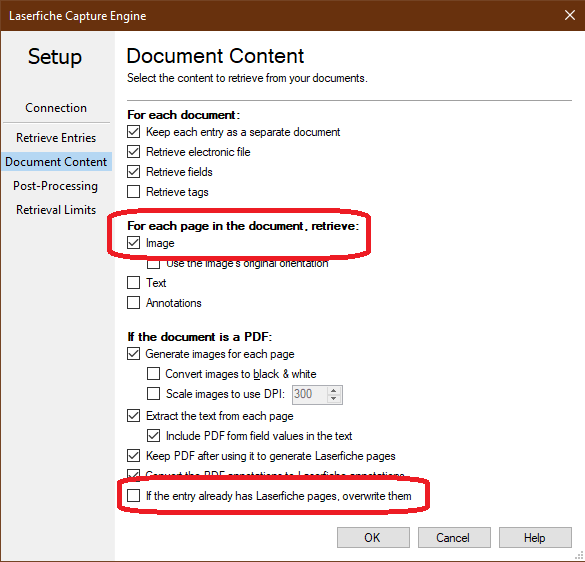
Task: Click the 'For each document:' label
Action: [x=183, y=115]
